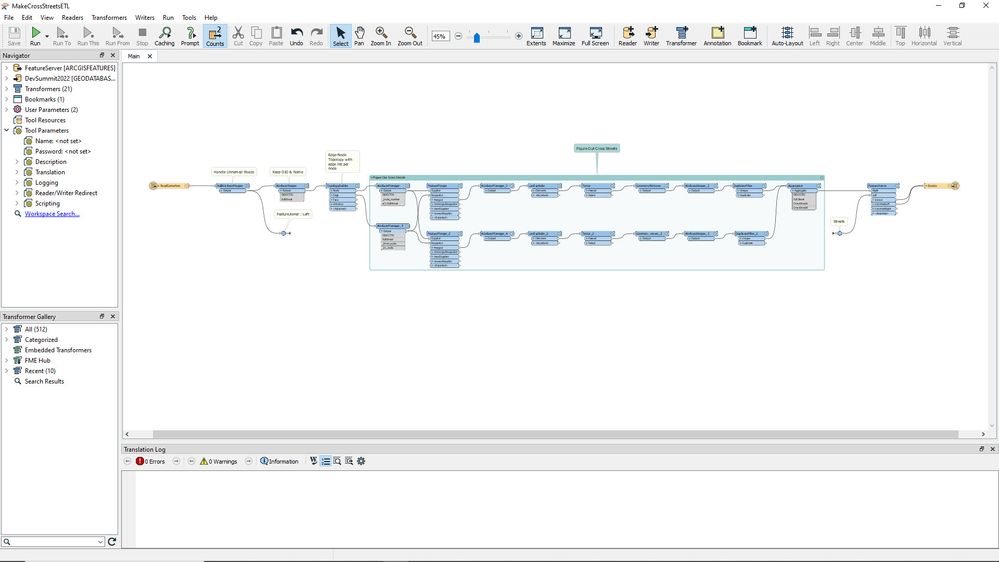
Task: Move the zoom level slider handle
Action: pos(477,38)
